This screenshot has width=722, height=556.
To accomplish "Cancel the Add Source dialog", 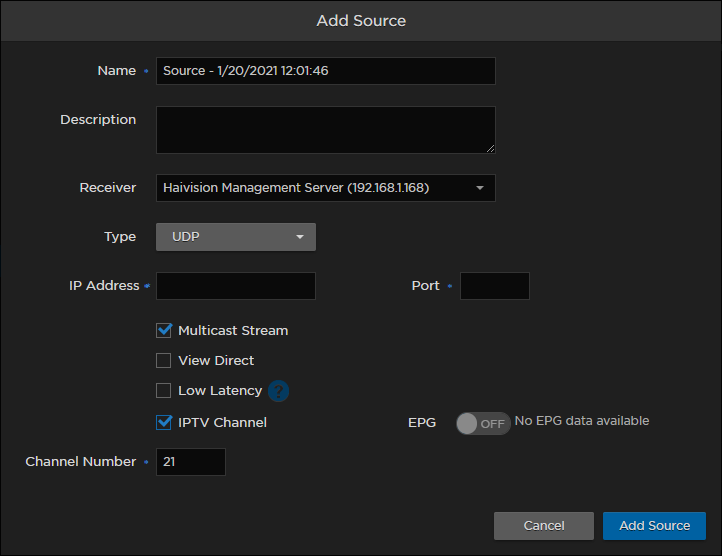I will click(544, 526).
